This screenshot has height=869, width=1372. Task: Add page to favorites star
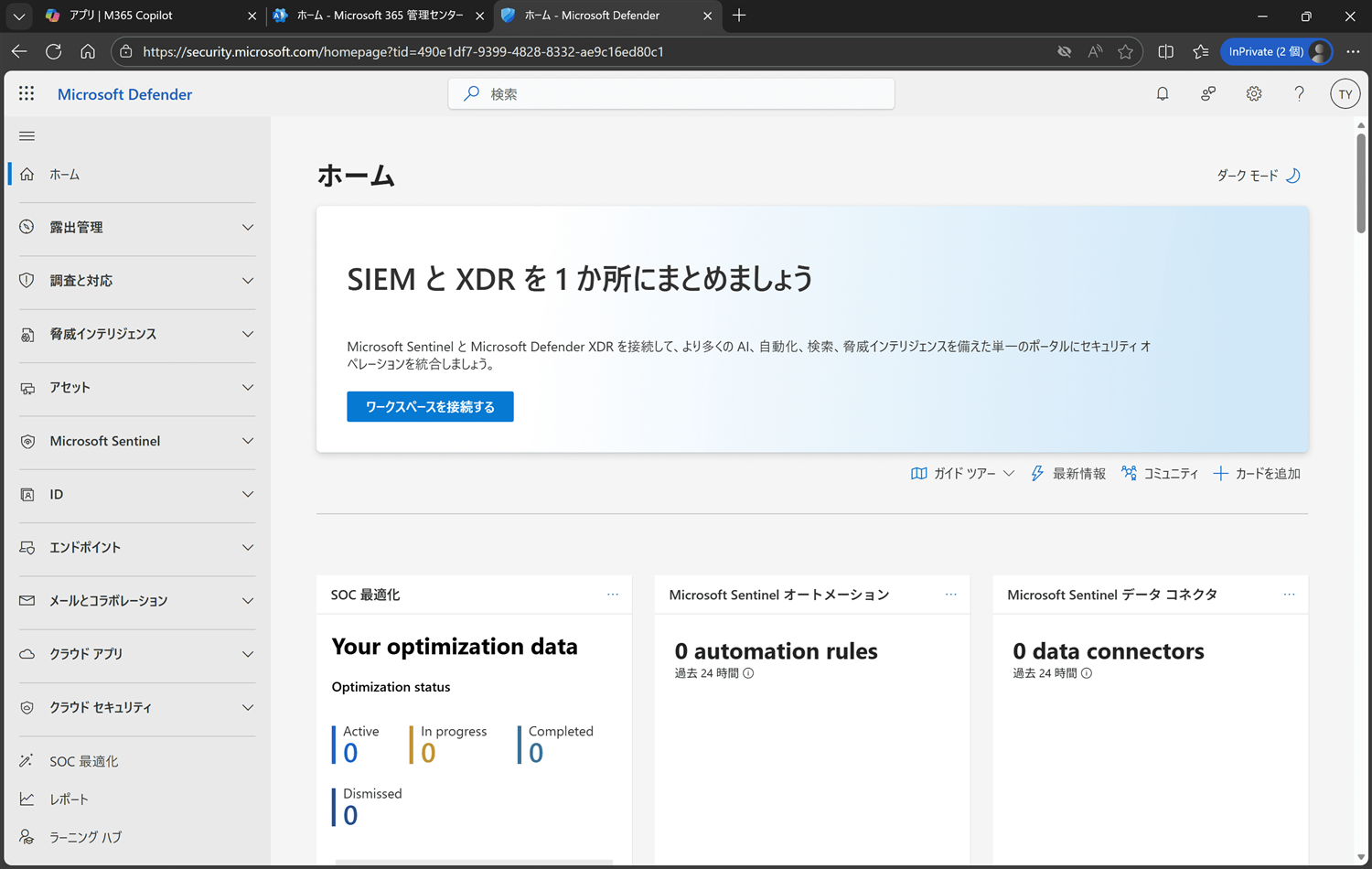pos(1126,51)
